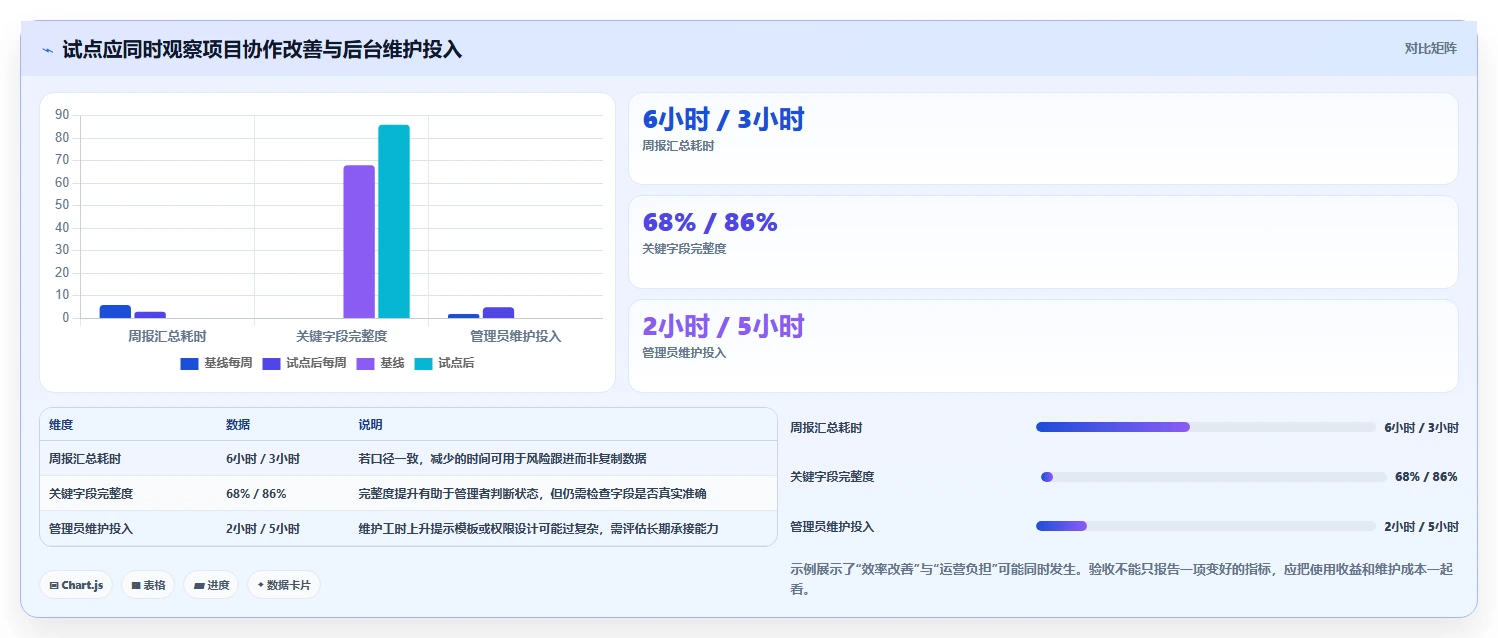Click the 数据 column header
1498x638 pixels.
click(x=238, y=425)
